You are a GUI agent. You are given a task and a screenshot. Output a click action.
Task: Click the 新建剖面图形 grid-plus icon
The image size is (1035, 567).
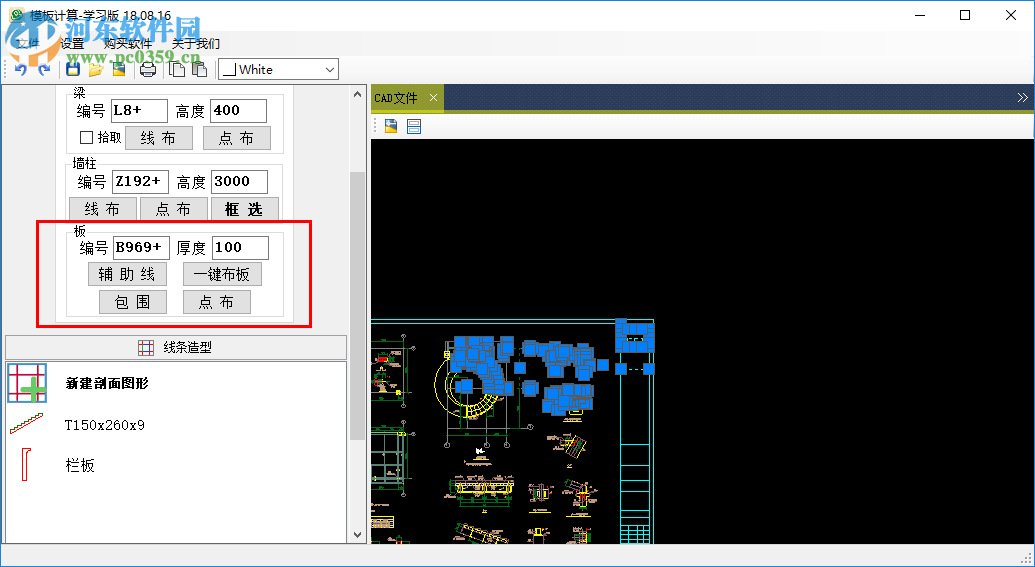pyautogui.click(x=27, y=384)
